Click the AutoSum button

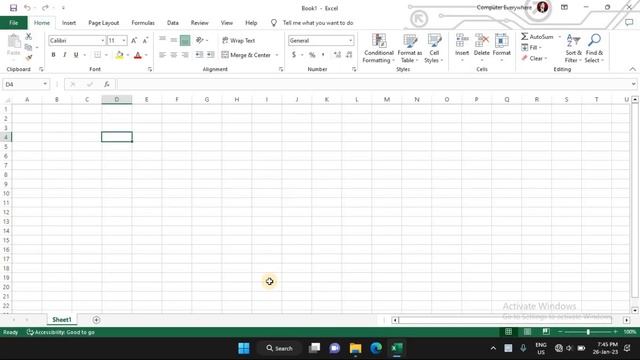537,37
